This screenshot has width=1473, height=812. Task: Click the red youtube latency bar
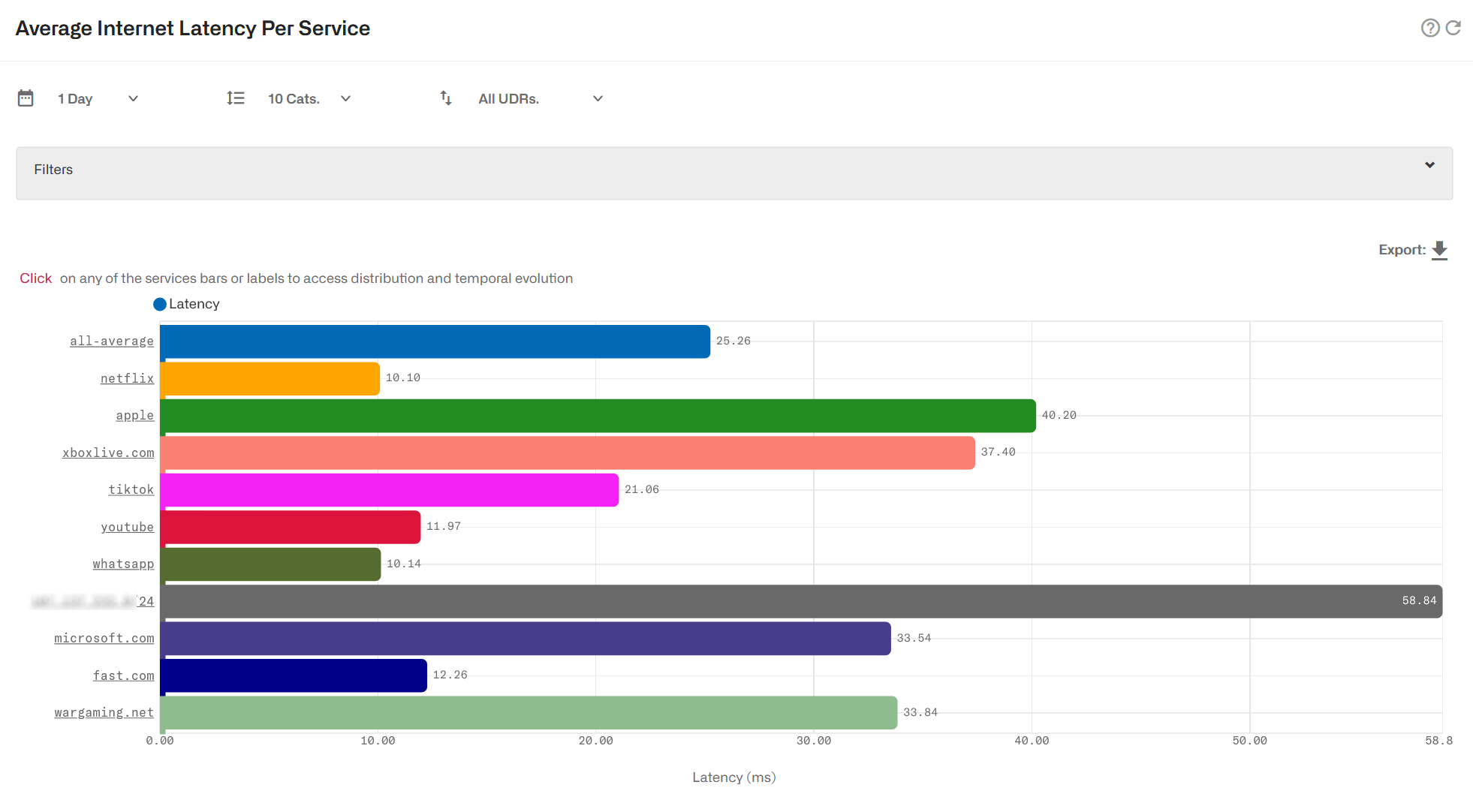(x=290, y=527)
